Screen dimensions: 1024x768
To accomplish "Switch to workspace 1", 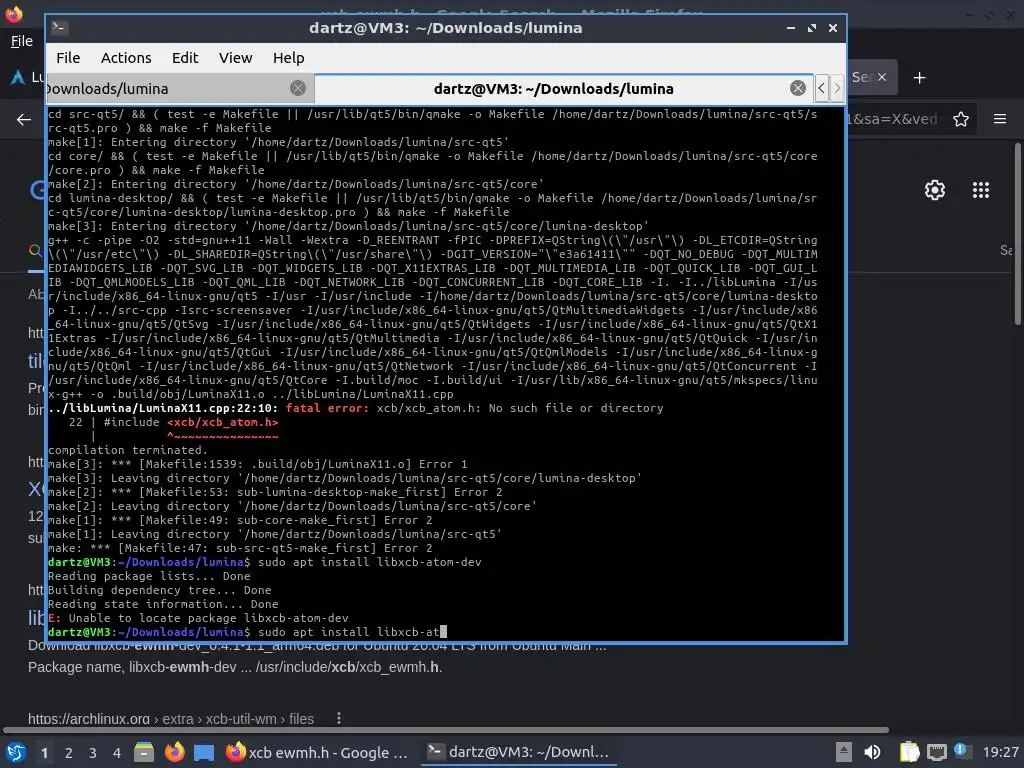I will [x=44, y=753].
